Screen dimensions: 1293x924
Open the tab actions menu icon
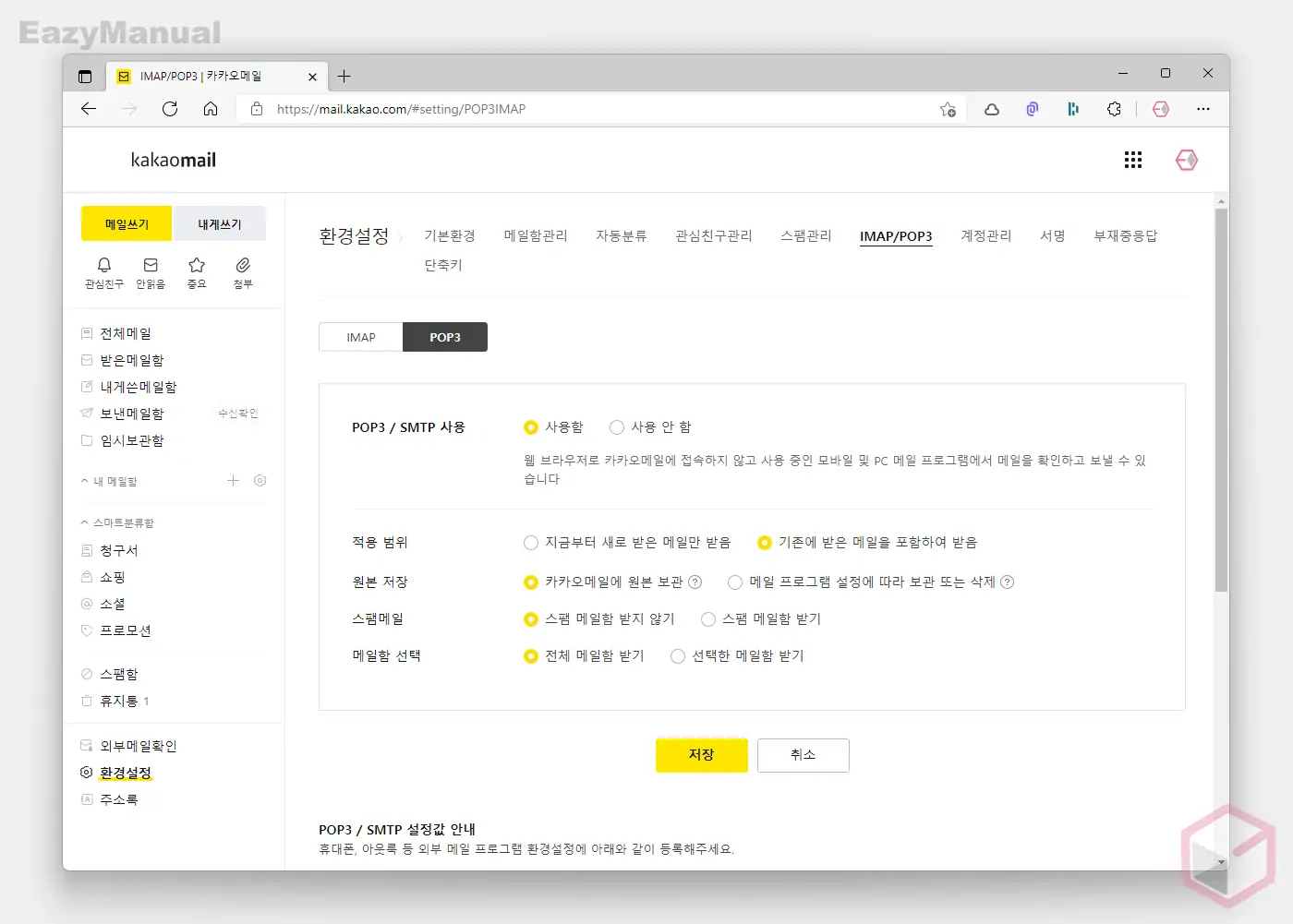[85, 77]
